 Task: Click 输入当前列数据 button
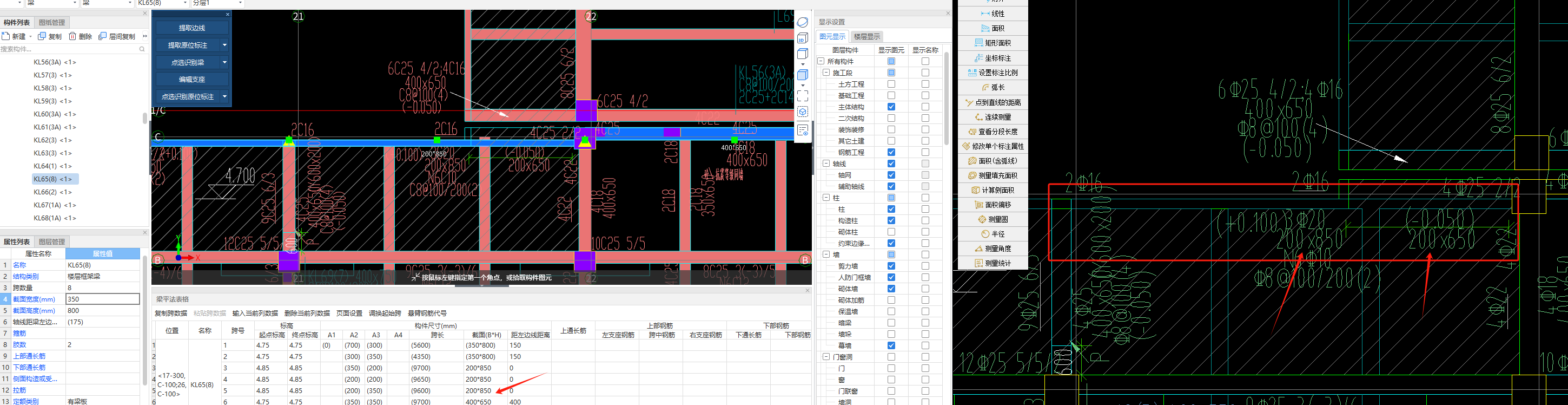(x=255, y=313)
